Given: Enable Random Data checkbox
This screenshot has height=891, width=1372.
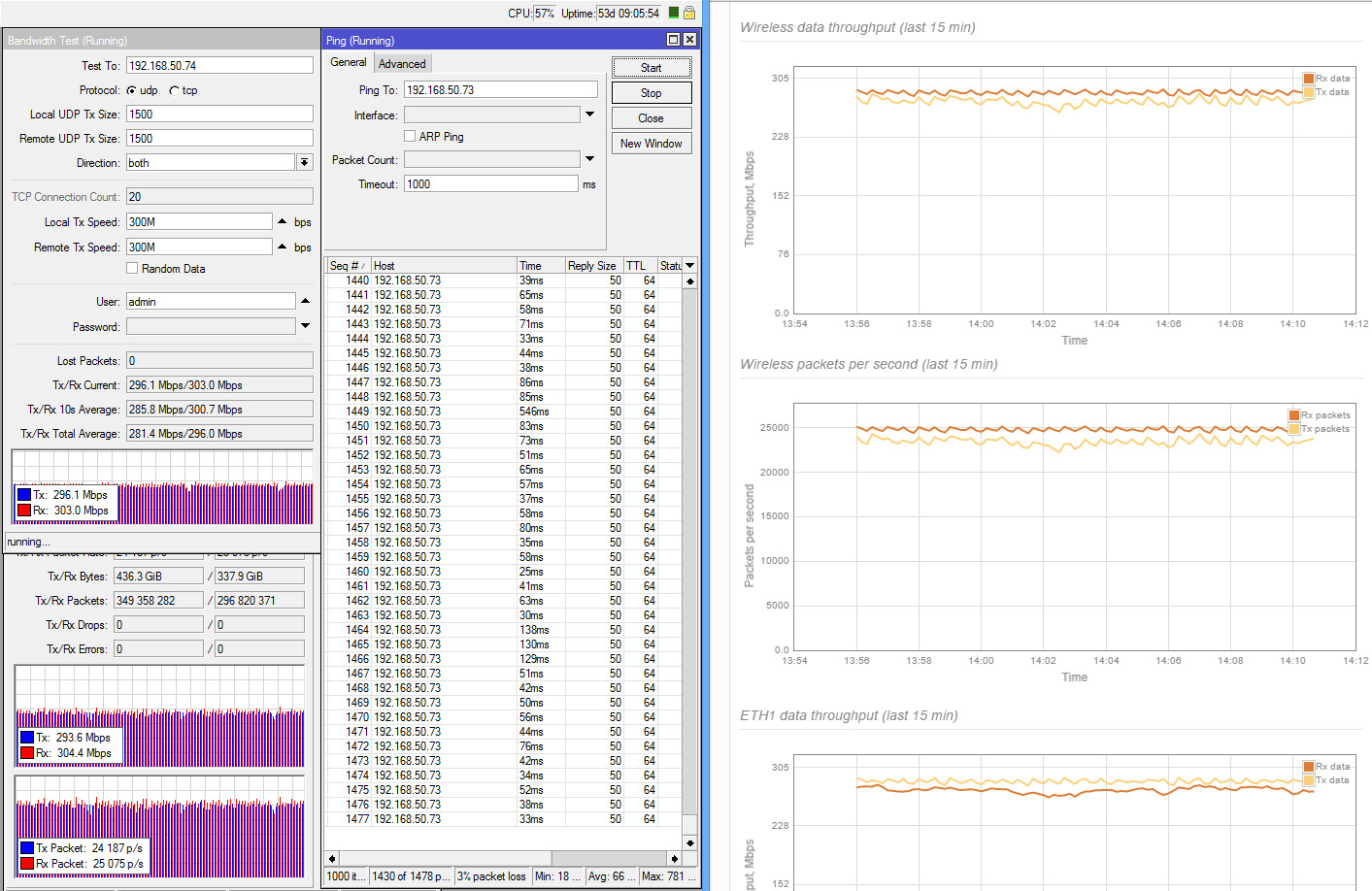Looking at the screenshot, I should (132, 269).
